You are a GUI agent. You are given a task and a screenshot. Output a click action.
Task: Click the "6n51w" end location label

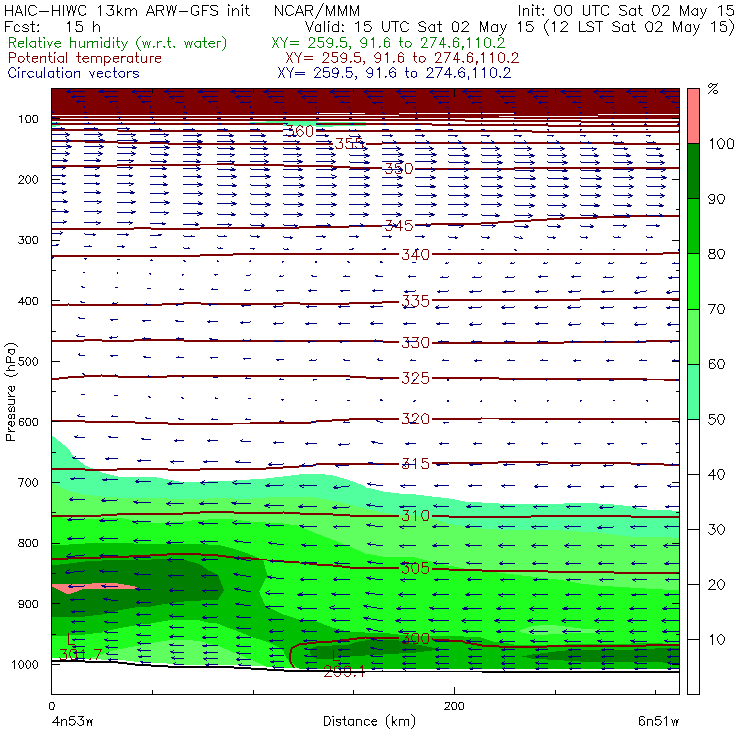tap(658, 722)
